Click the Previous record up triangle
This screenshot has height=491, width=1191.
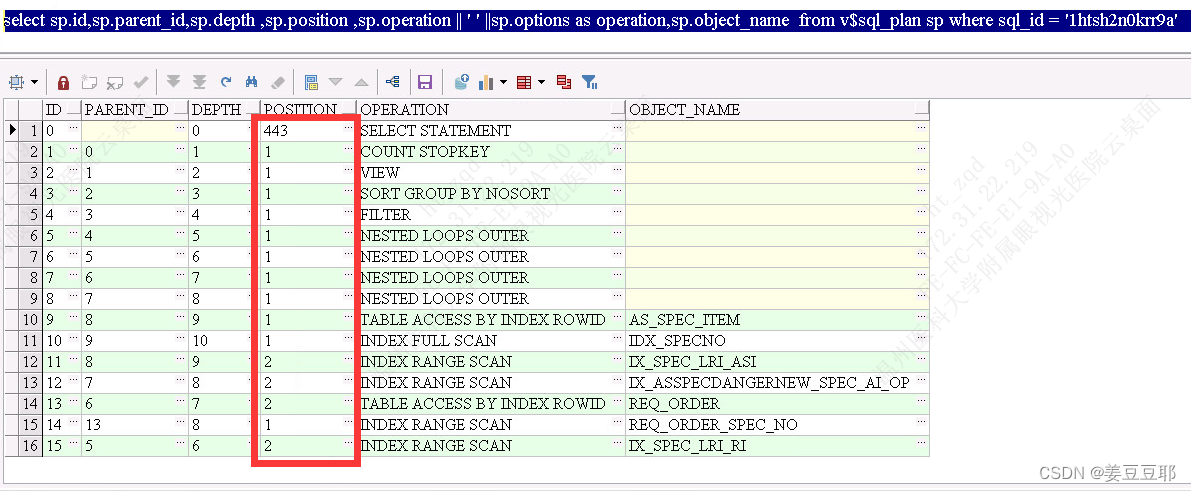pos(362,82)
